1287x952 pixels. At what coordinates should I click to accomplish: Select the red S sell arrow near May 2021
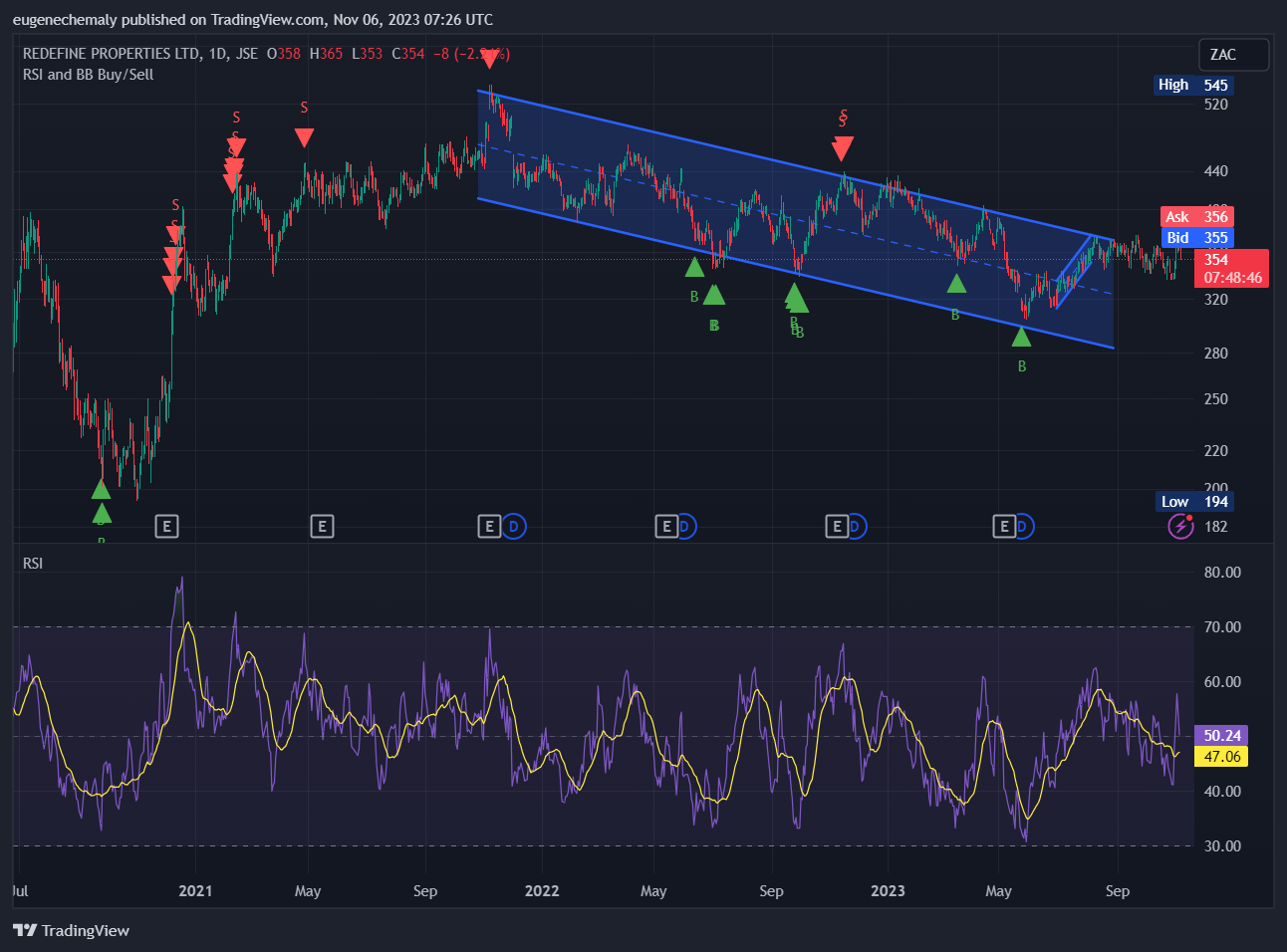tap(305, 137)
